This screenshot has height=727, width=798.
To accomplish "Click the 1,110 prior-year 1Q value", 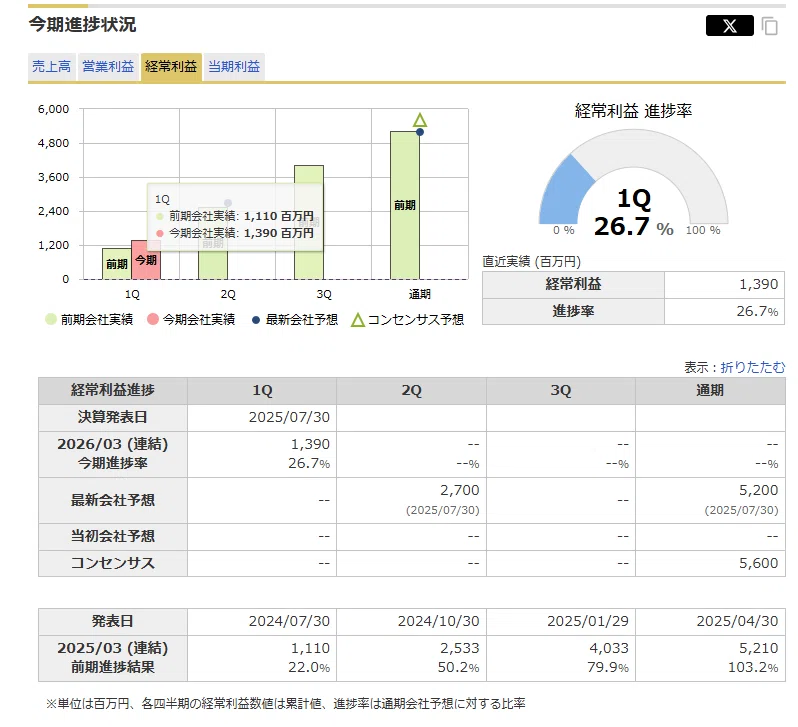I will (x=310, y=648).
